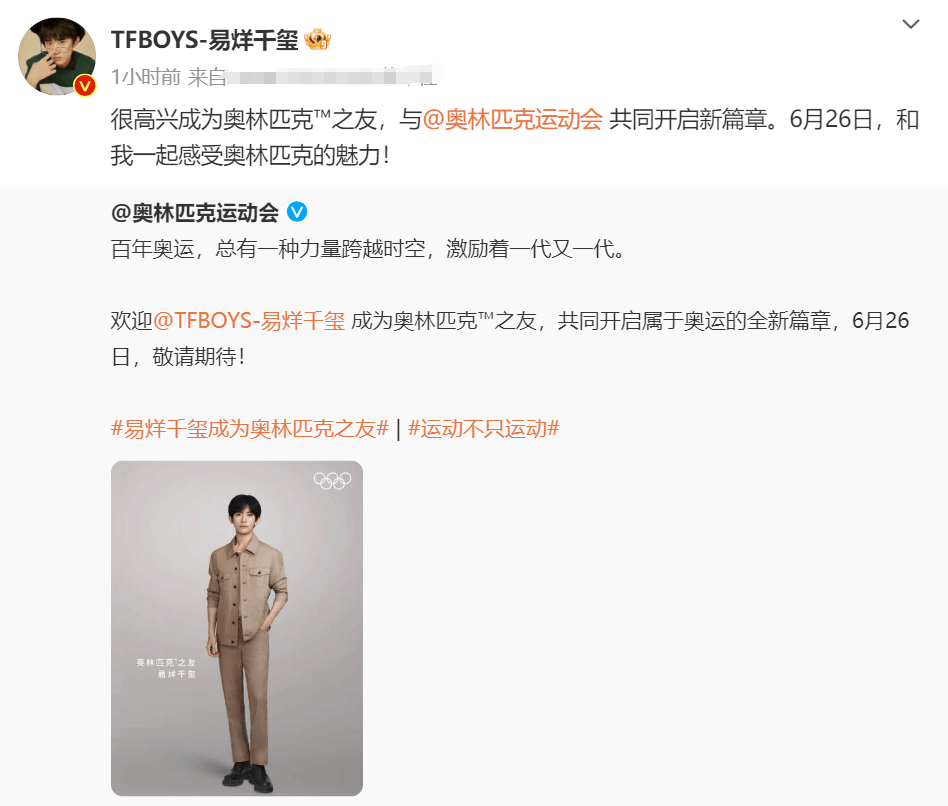Open the poster's round profile avatar
This screenshot has width=948, height=806.
tap(57, 56)
